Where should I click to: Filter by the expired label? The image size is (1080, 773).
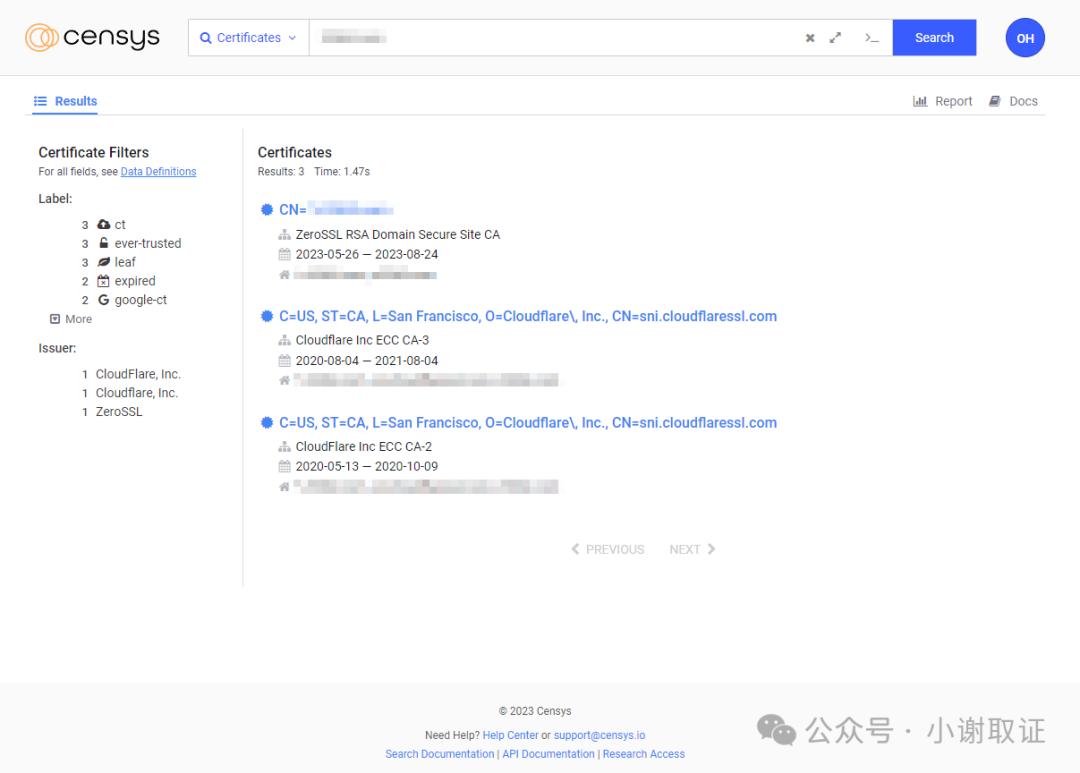[x=135, y=281]
